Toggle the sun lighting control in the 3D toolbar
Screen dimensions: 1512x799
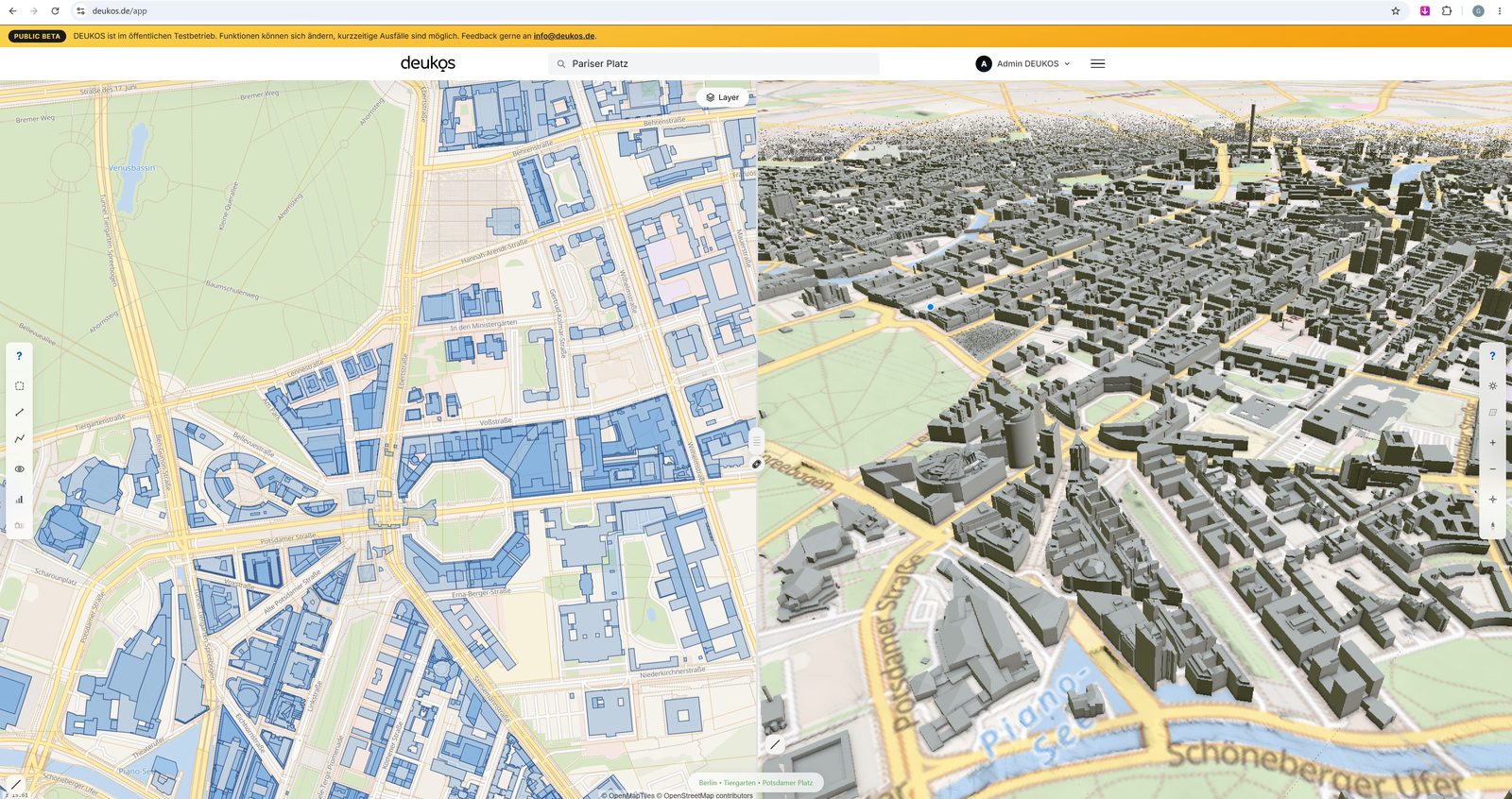(1492, 385)
